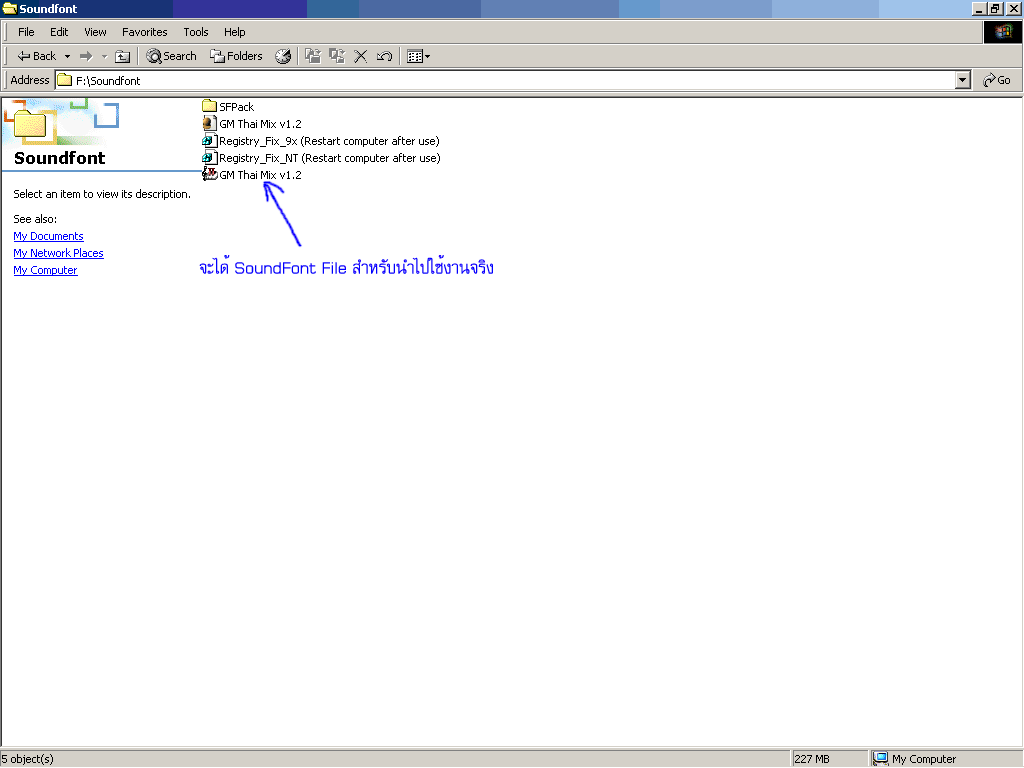Open the View menu
1024x768 pixels.
tap(95, 32)
